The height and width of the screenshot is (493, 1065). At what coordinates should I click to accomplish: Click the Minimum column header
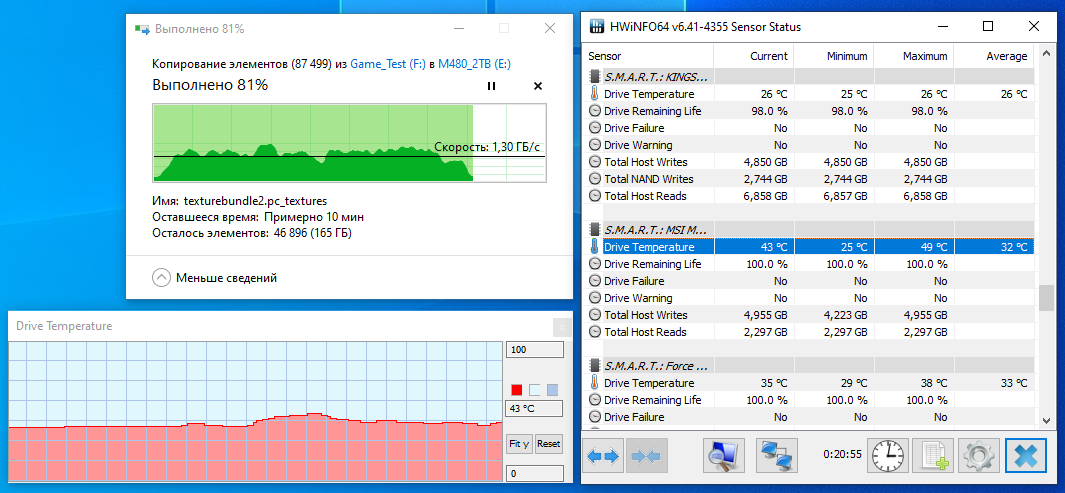(833, 56)
